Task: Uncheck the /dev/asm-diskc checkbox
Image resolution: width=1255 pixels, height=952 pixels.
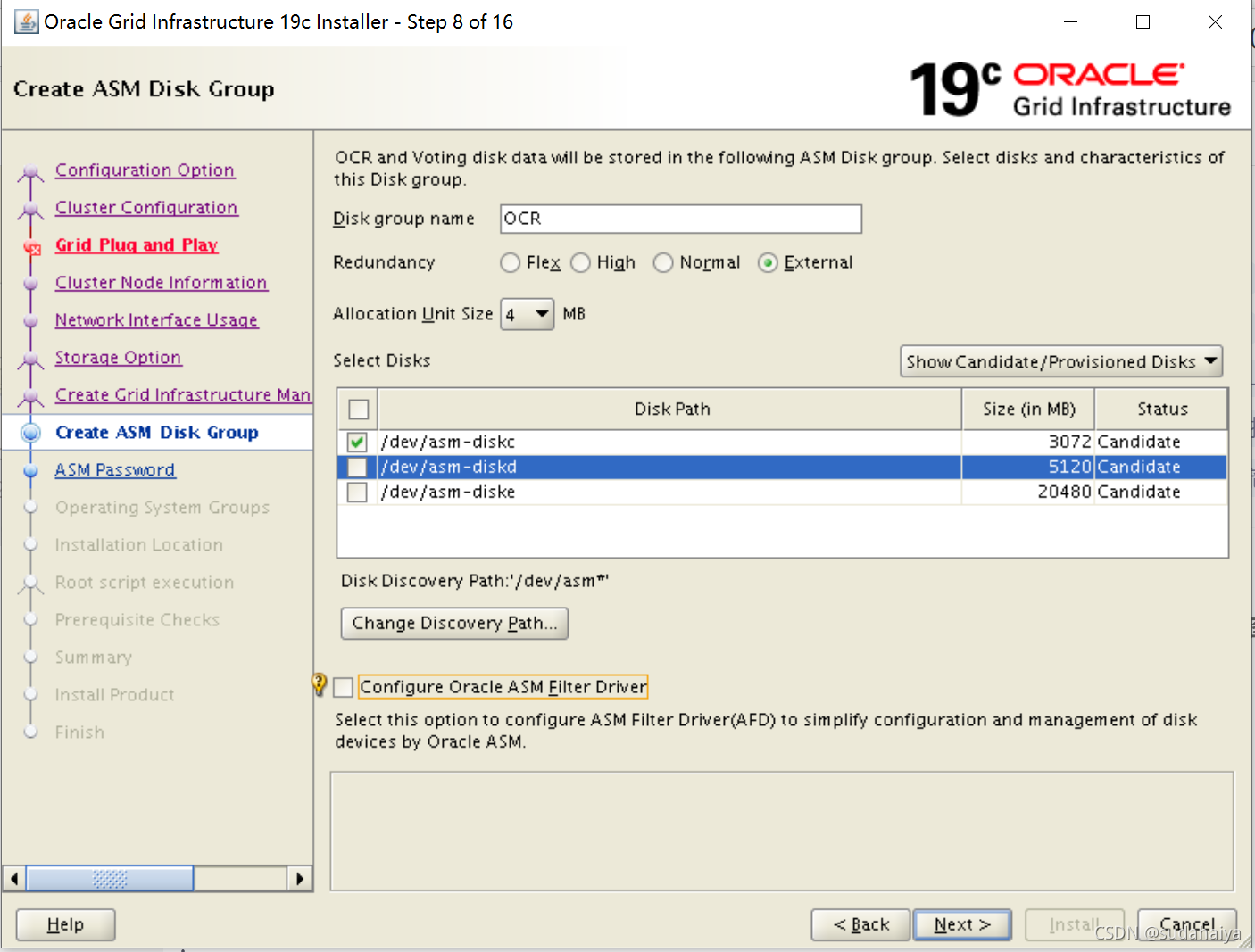Action: coord(357,442)
